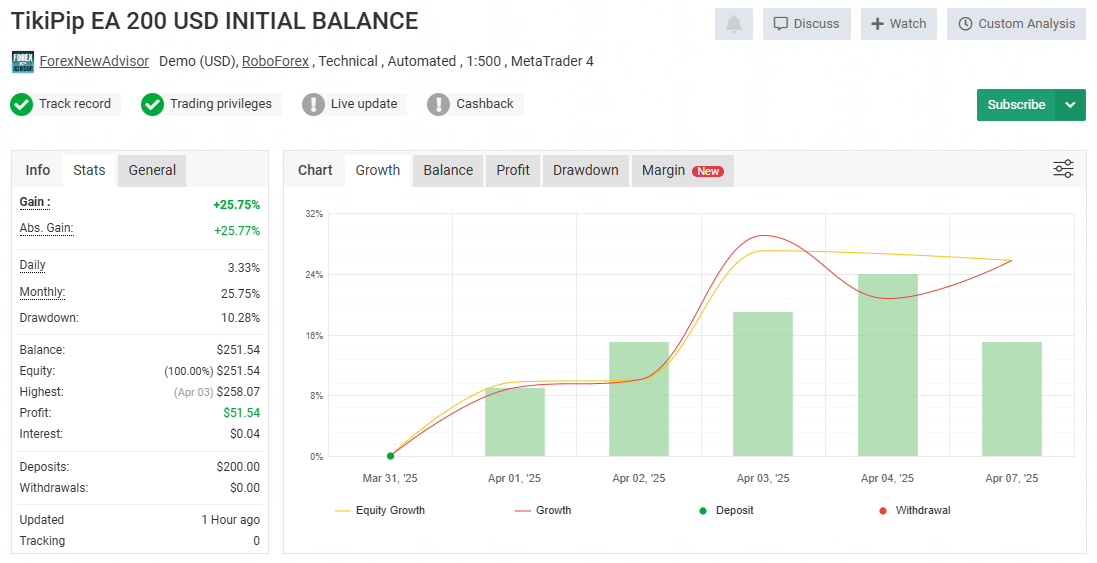Screen dimensions: 1097x563
Task: Toggle the Growth legend series
Action: (x=543, y=511)
